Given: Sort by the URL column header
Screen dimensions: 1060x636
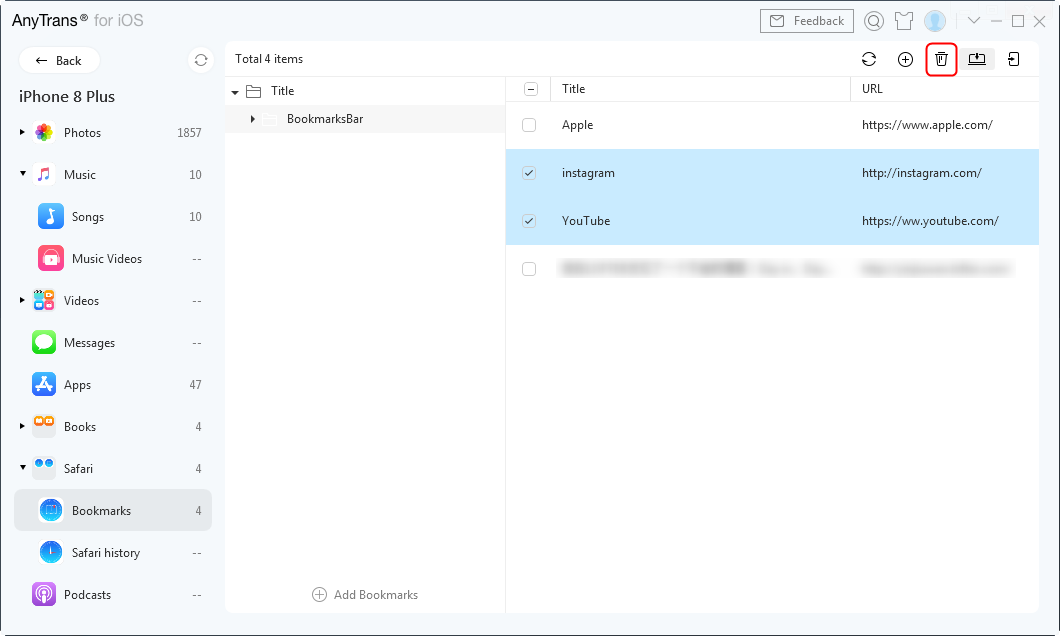Looking at the screenshot, I should [872, 89].
